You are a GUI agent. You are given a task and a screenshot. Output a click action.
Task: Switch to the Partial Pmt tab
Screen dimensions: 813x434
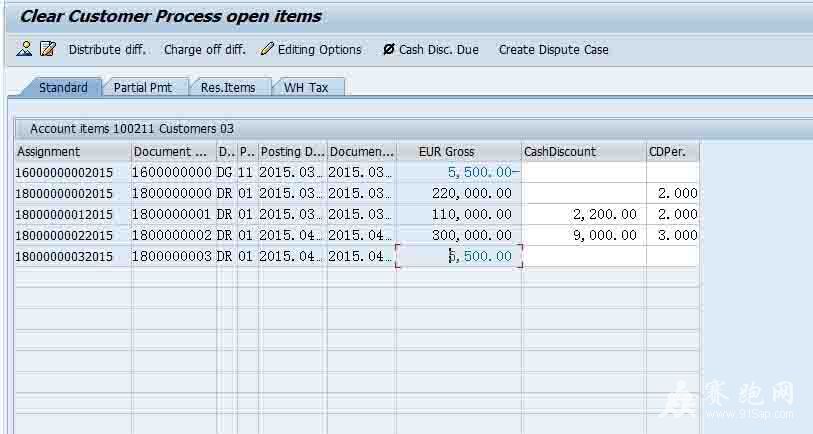(143, 88)
